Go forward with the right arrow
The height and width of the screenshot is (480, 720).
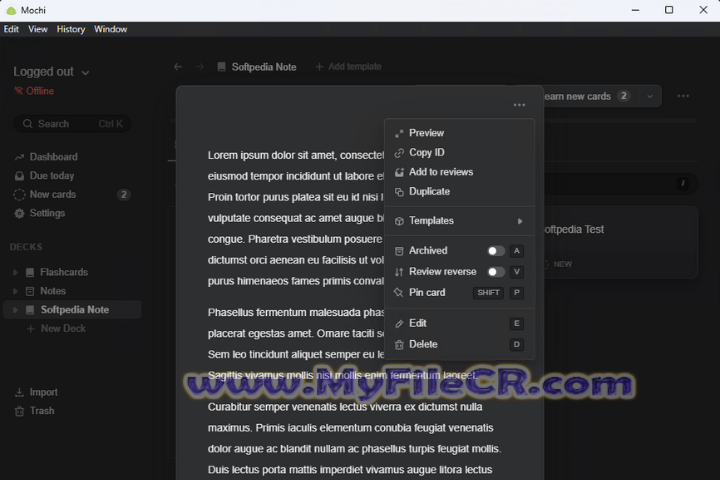click(200, 67)
